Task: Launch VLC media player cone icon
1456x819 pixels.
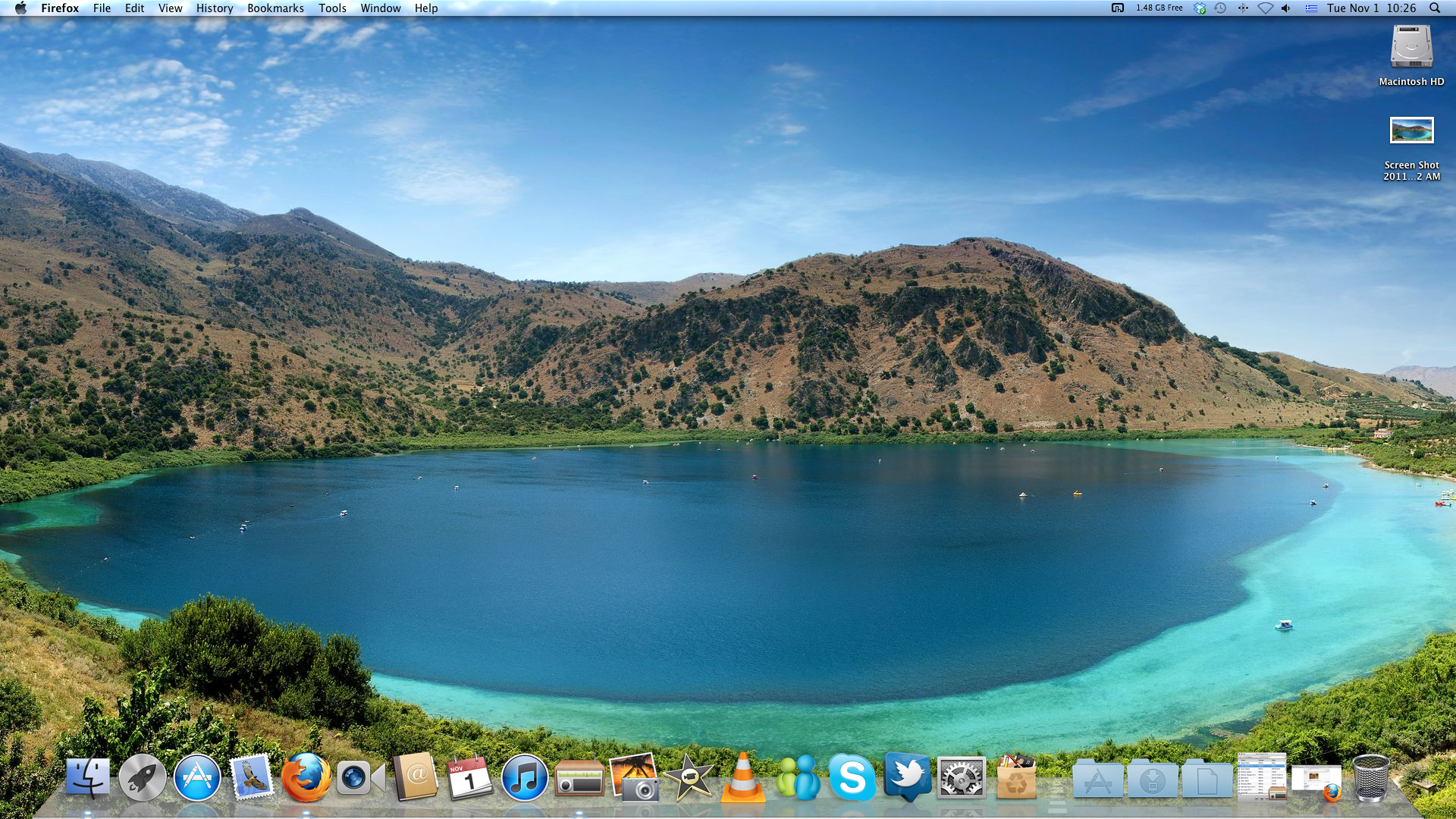Action: [x=742, y=778]
